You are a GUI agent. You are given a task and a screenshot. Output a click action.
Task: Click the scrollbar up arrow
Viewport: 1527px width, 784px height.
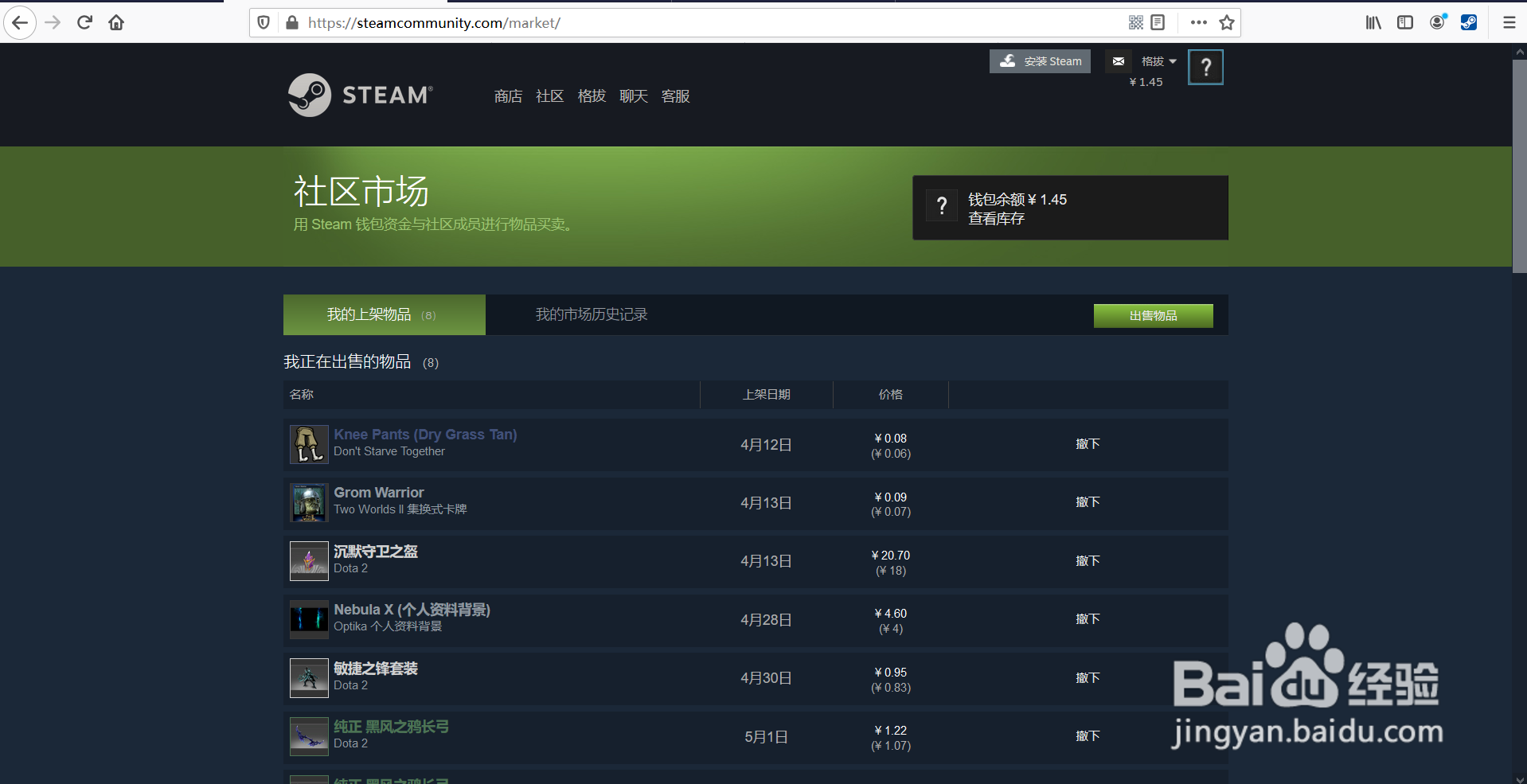click(x=1520, y=51)
